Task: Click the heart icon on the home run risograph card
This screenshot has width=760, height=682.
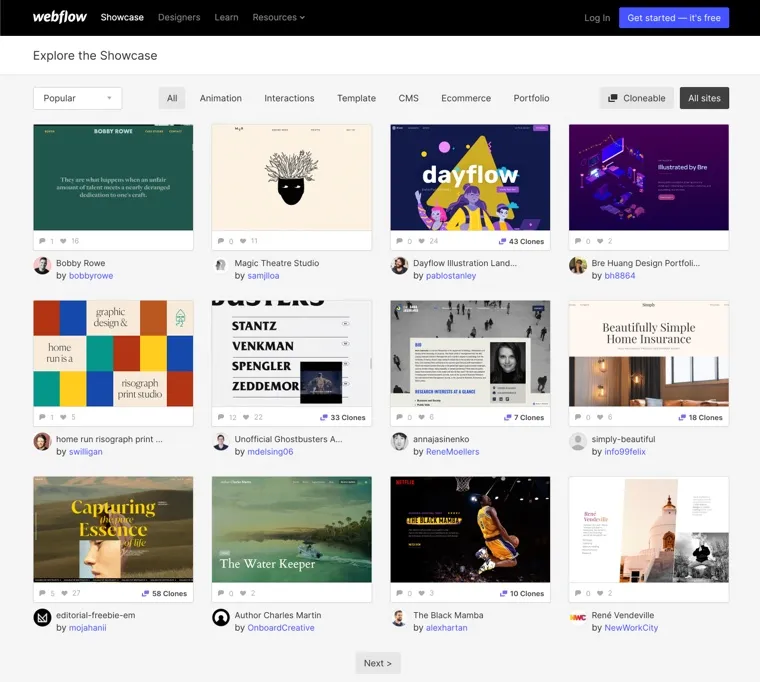Action: (x=63, y=417)
